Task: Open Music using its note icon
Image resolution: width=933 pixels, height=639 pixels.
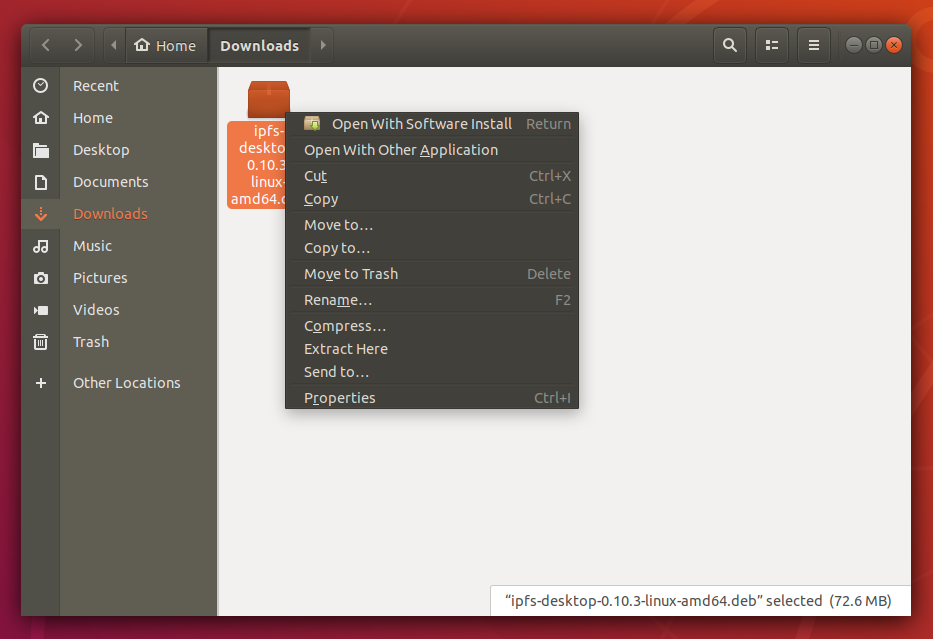Action: click(x=40, y=245)
